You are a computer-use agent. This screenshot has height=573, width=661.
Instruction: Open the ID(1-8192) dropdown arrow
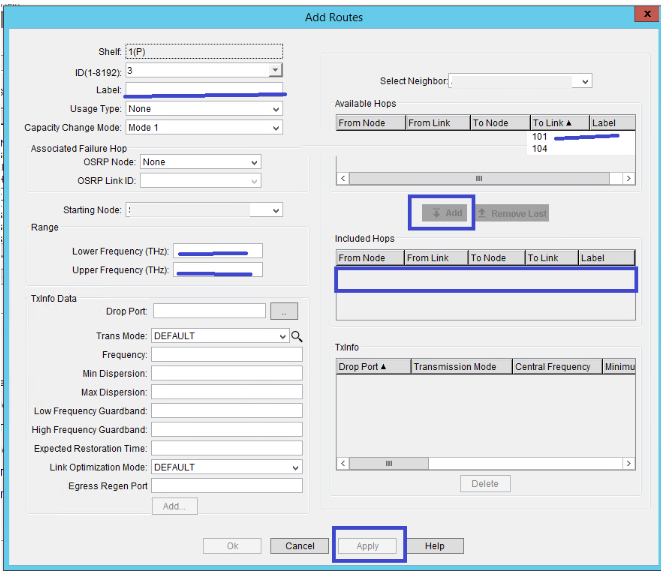[x=275, y=70]
